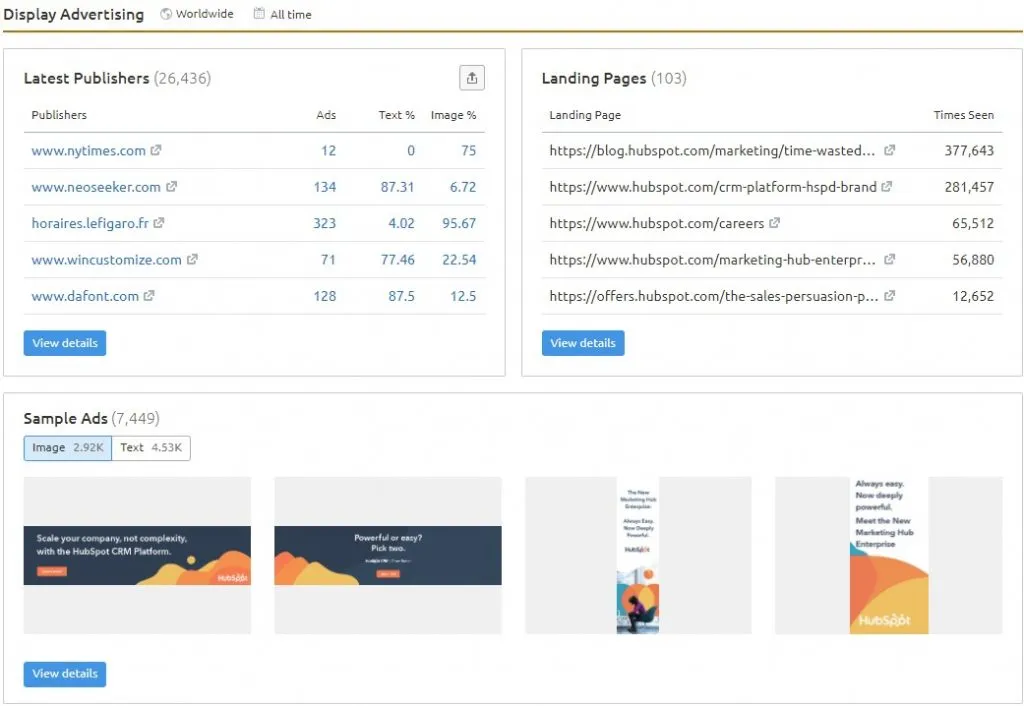Click View details under Latest Publishers
Viewport: 1024px width, 706px height.
pos(65,343)
